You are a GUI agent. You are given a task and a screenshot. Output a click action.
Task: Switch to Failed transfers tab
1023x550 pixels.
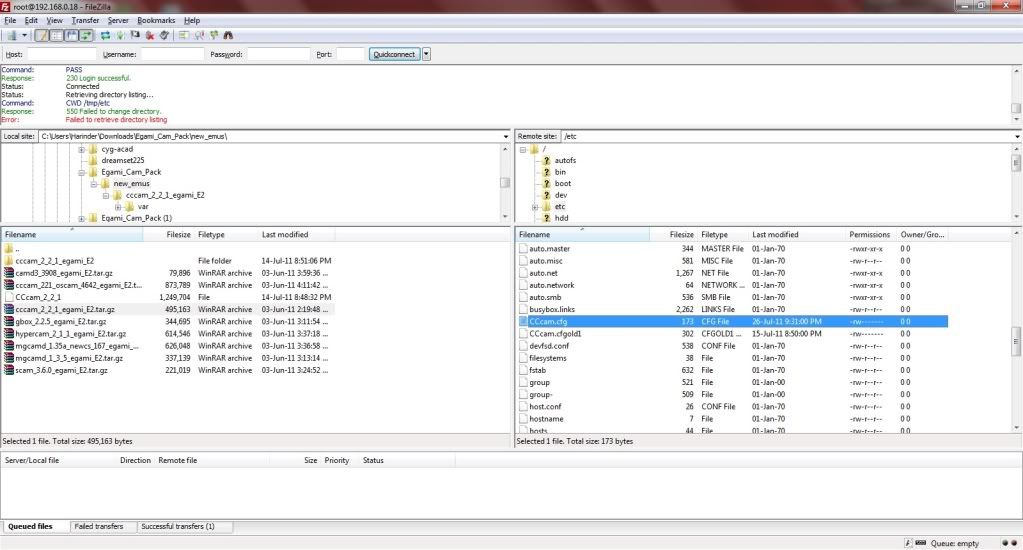[99, 526]
